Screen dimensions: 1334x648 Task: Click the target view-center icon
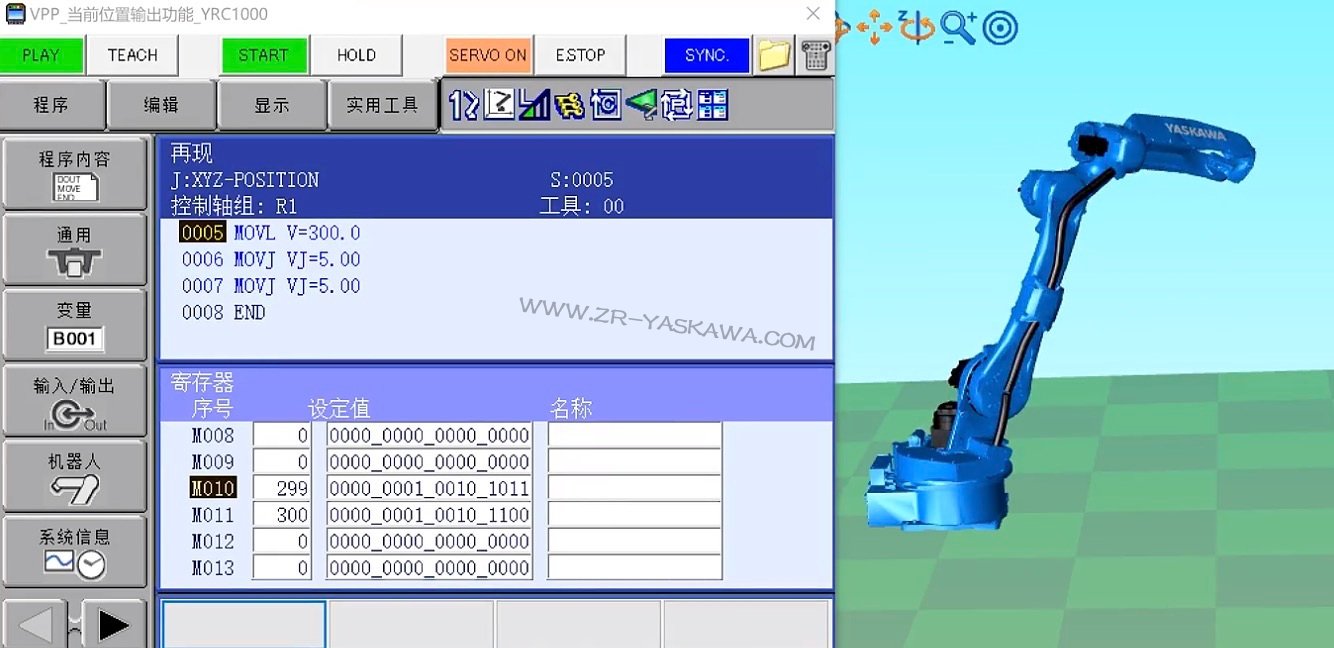tap(1000, 27)
